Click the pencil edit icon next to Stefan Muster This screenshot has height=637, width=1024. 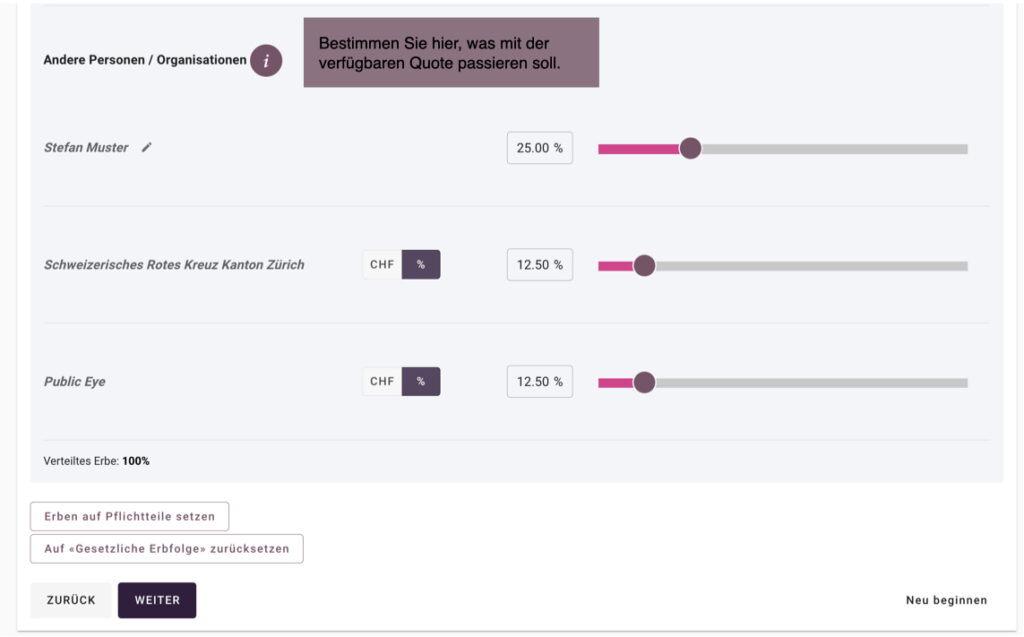tap(147, 147)
